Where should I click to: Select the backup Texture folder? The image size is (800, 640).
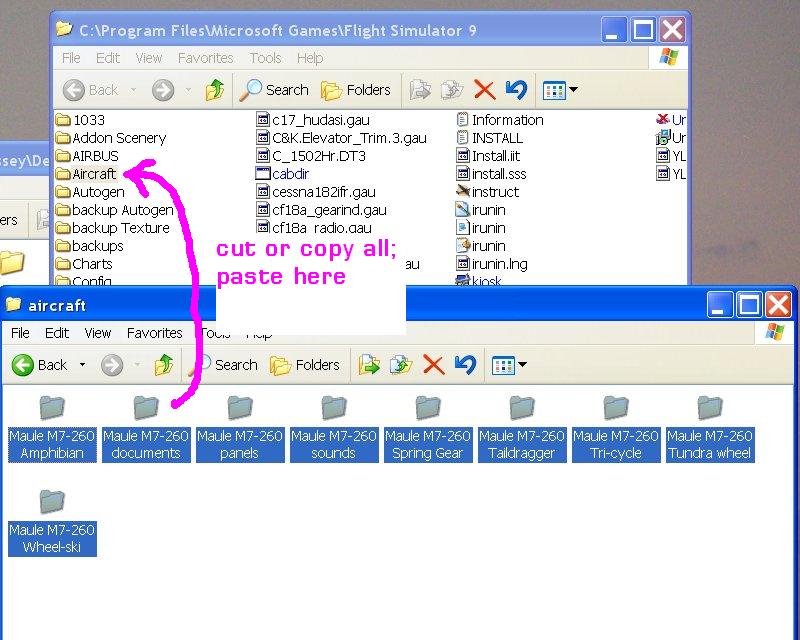click(x=112, y=228)
